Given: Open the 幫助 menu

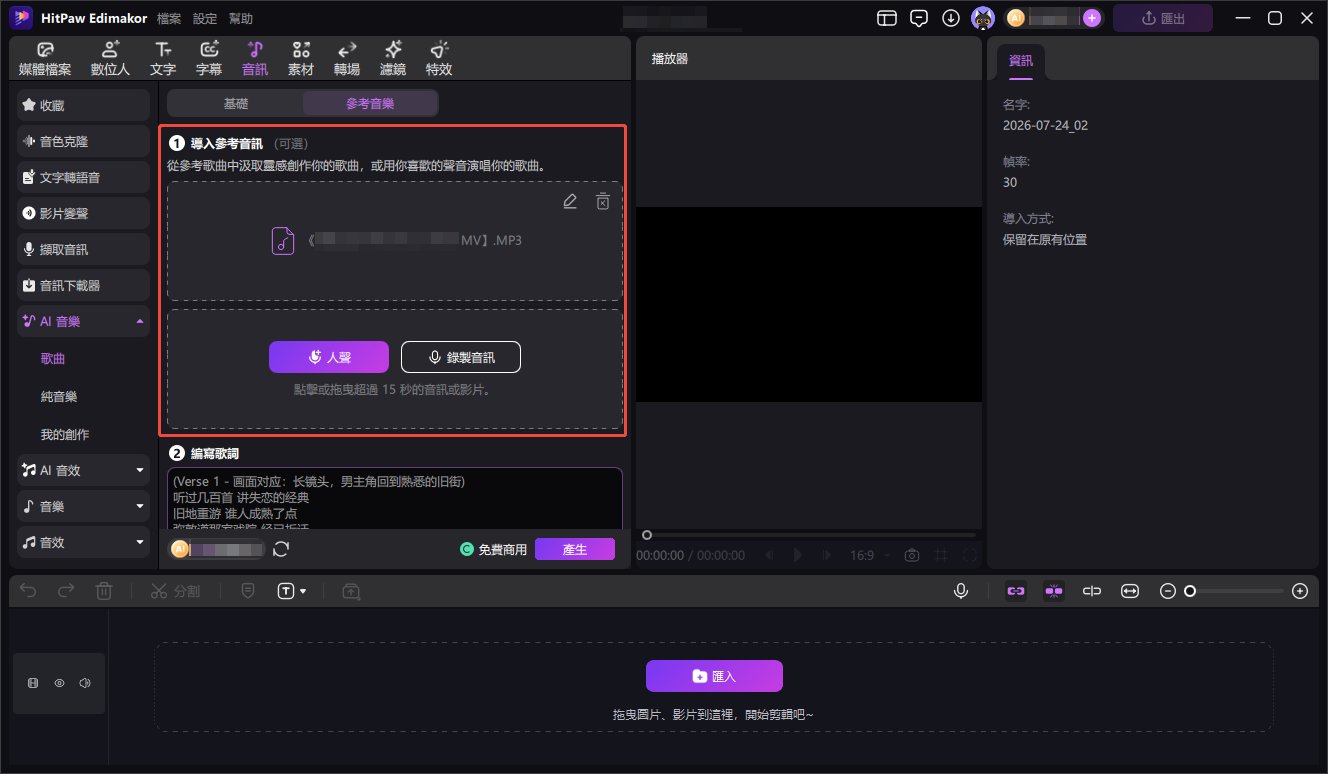Looking at the screenshot, I should pyautogui.click(x=241, y=19).
